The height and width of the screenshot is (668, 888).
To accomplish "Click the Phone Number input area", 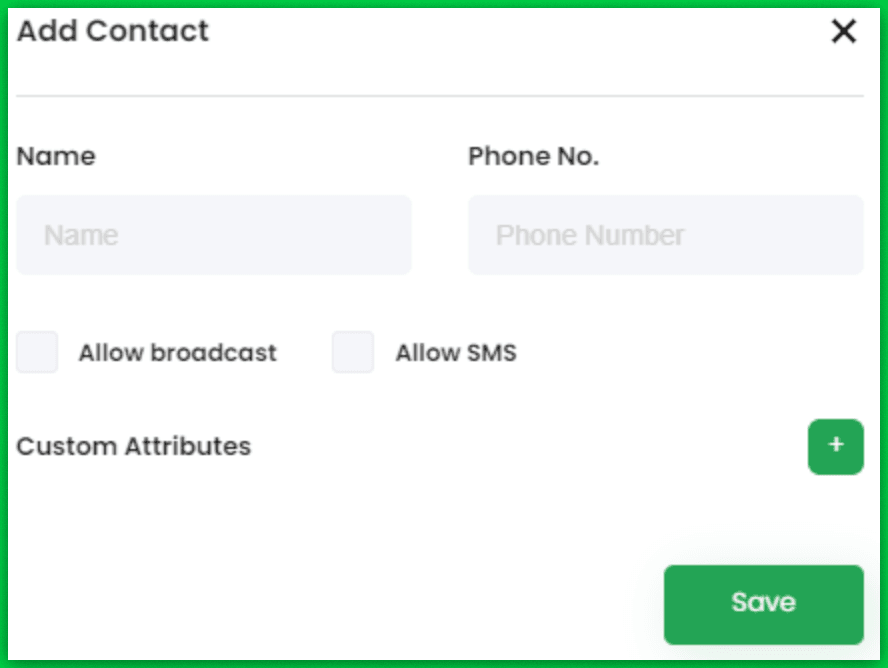I will point(665,235).
